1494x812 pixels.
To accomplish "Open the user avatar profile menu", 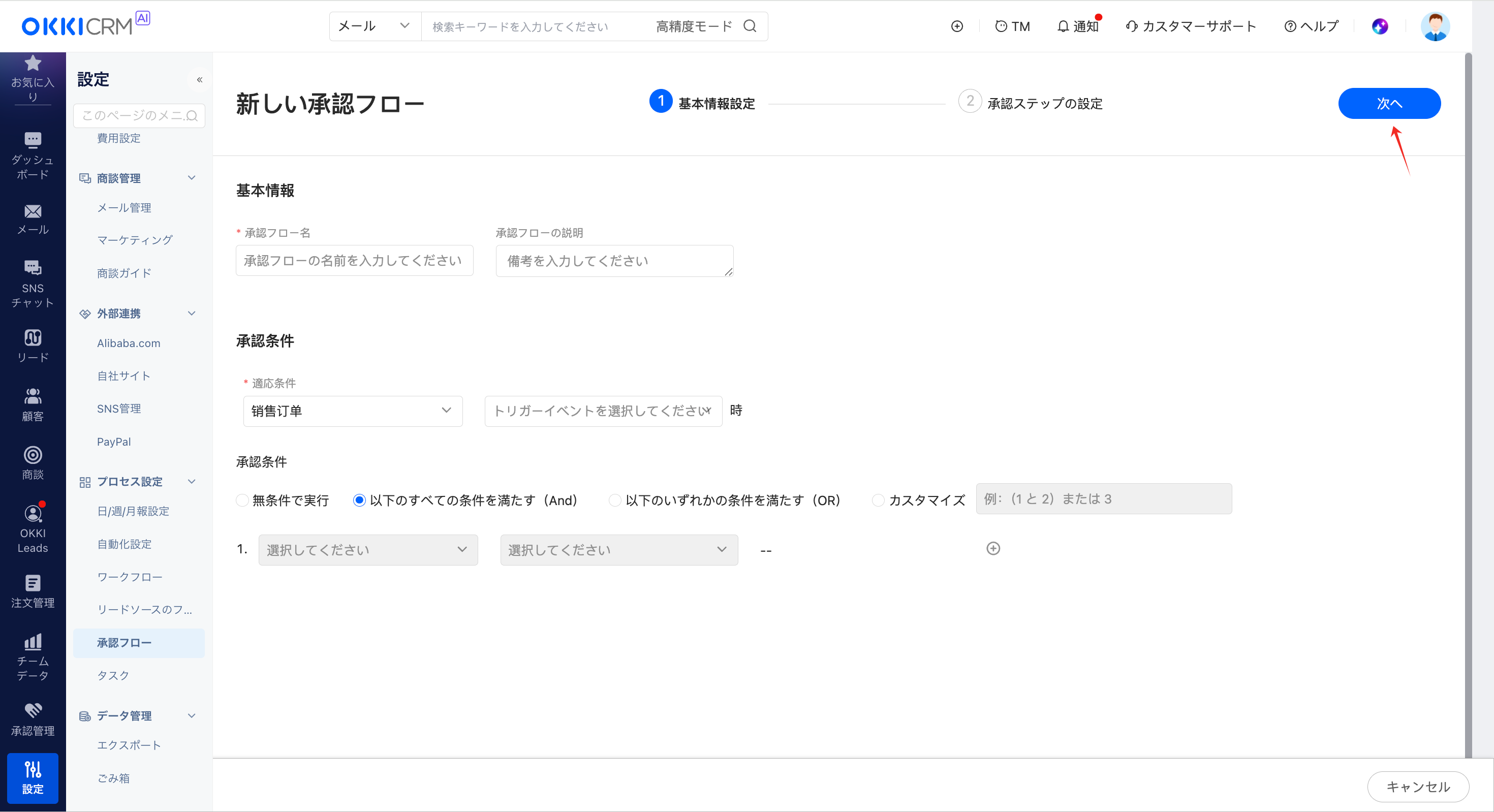I will click(x=1435, y=26).
